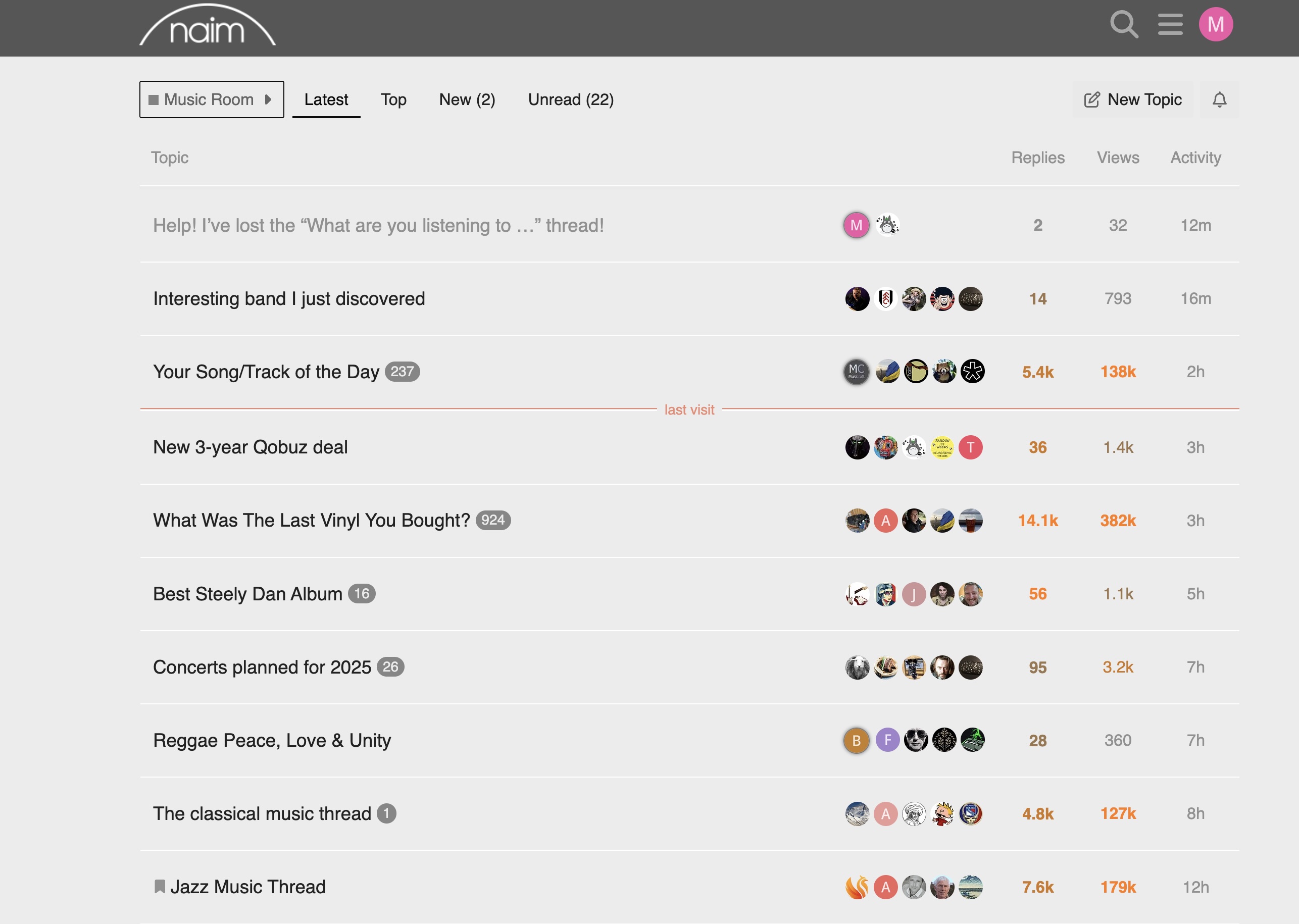Open the Best Steely Dan Album topic
The height and width of the screenshot is (924, 1299).
247,594
